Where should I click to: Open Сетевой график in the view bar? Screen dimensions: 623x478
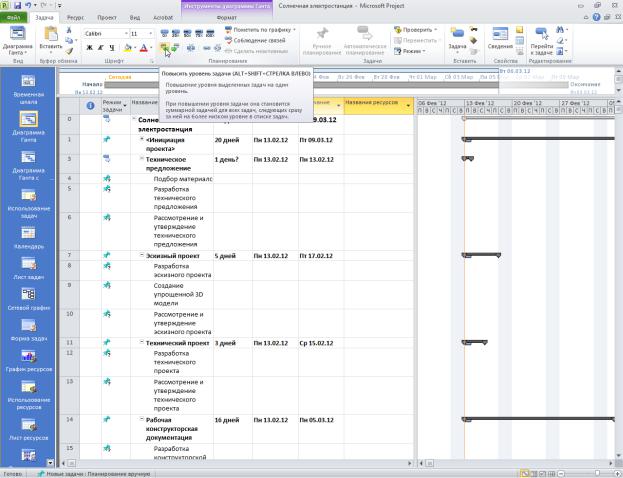[29, 299]
